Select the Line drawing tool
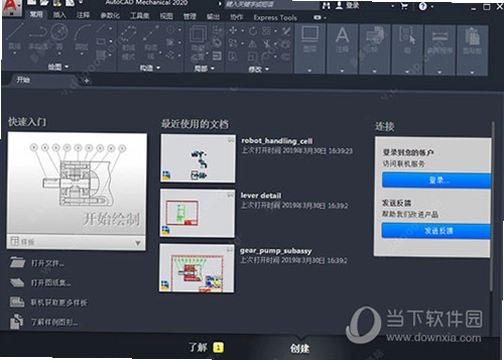504x360 pixels. [15, 37]
